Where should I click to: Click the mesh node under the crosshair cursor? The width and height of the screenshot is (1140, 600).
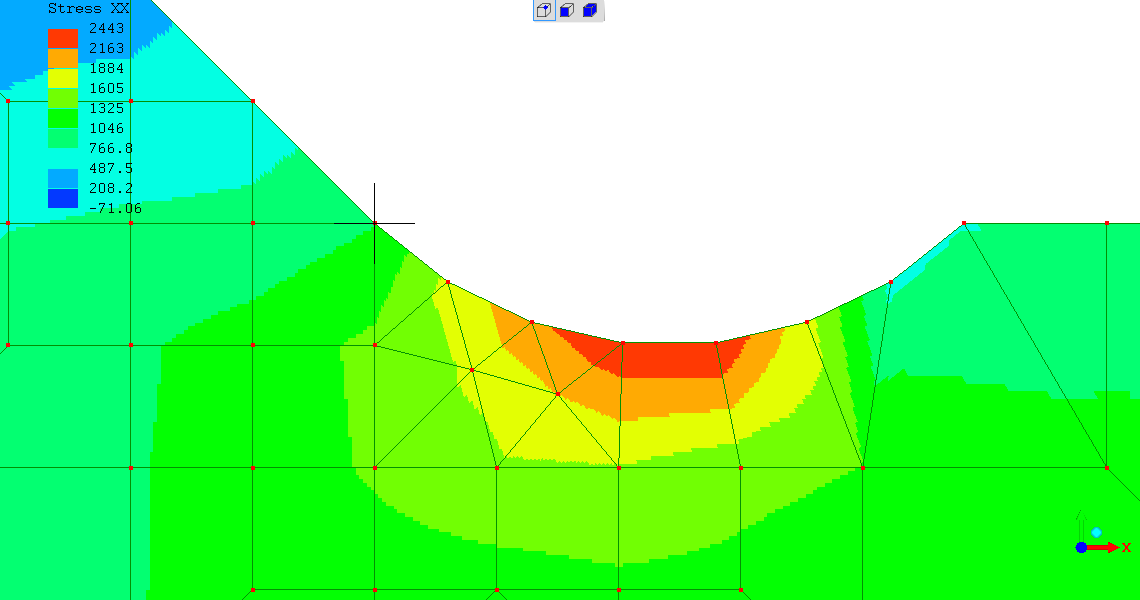click(x=375, y=223)
